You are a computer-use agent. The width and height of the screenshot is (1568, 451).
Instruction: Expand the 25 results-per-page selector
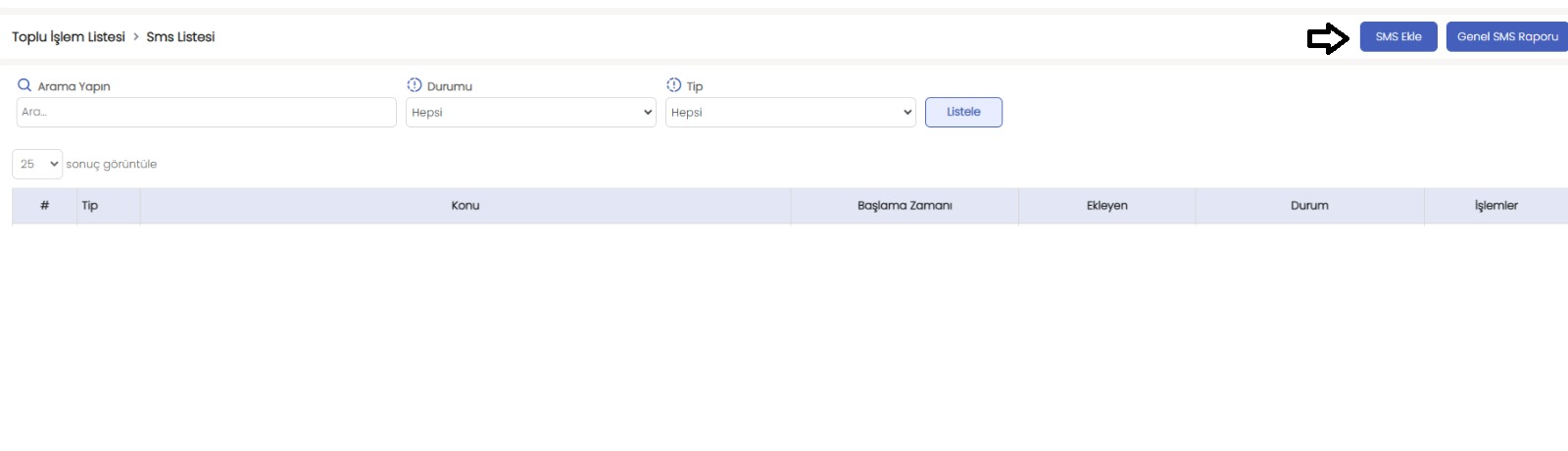(x=37, y=164)
